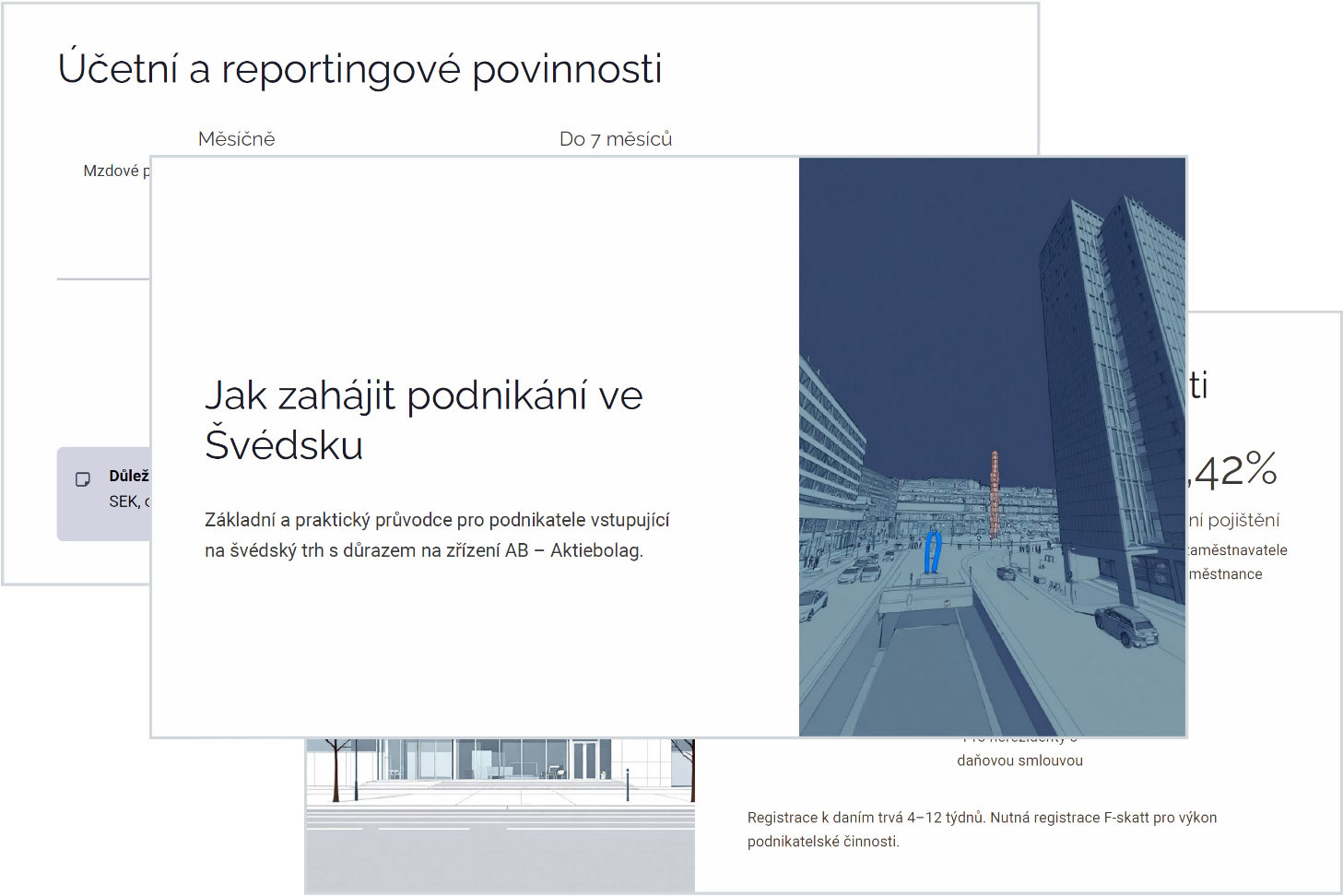Click the "Do 7 měsíců" column heading
Viewport: 1343px width, 896px height.
click(x=615, y=139)
